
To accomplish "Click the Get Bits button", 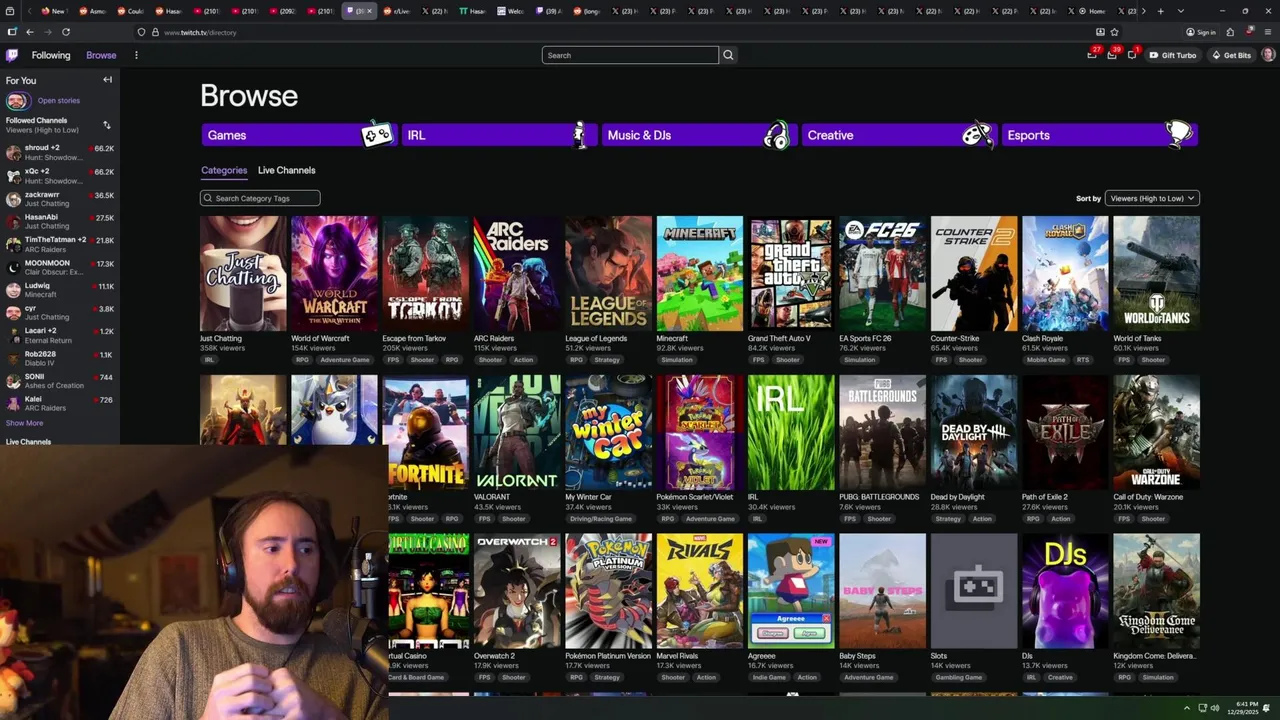I will pos(1231,55).
